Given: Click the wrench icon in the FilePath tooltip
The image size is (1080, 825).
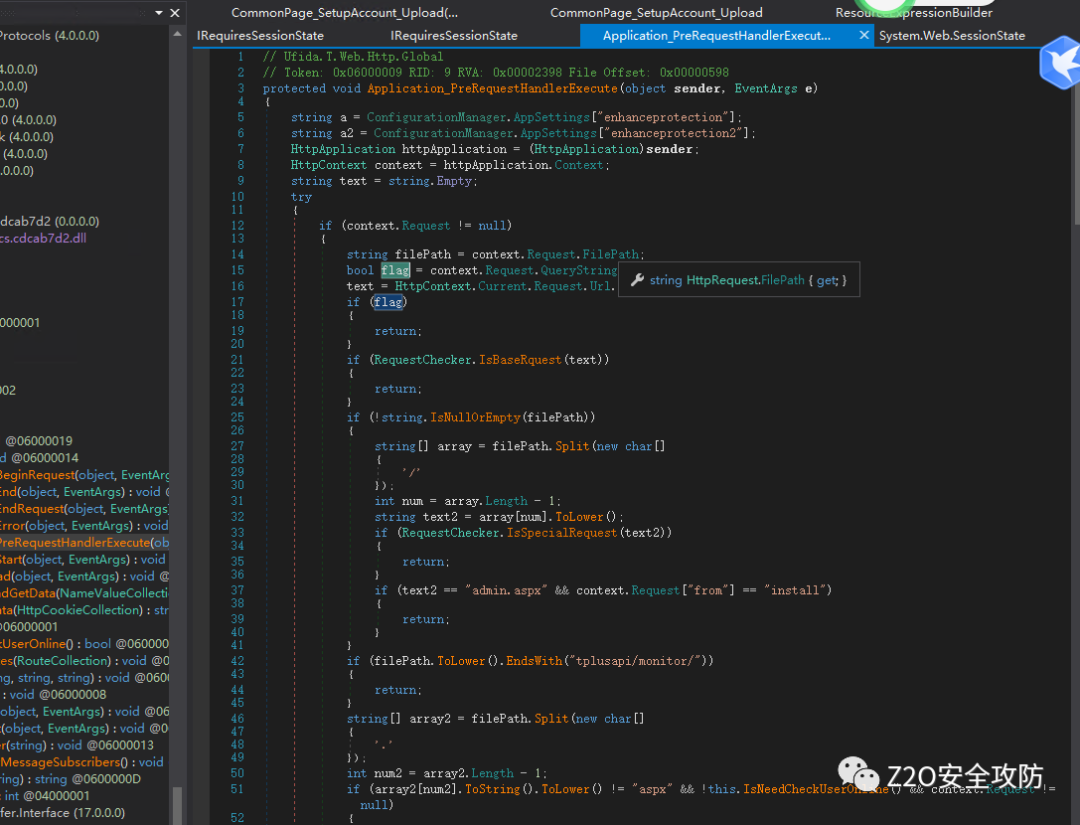Looking at the screenshot, I should pyautogui.click(x=637, y=280).
